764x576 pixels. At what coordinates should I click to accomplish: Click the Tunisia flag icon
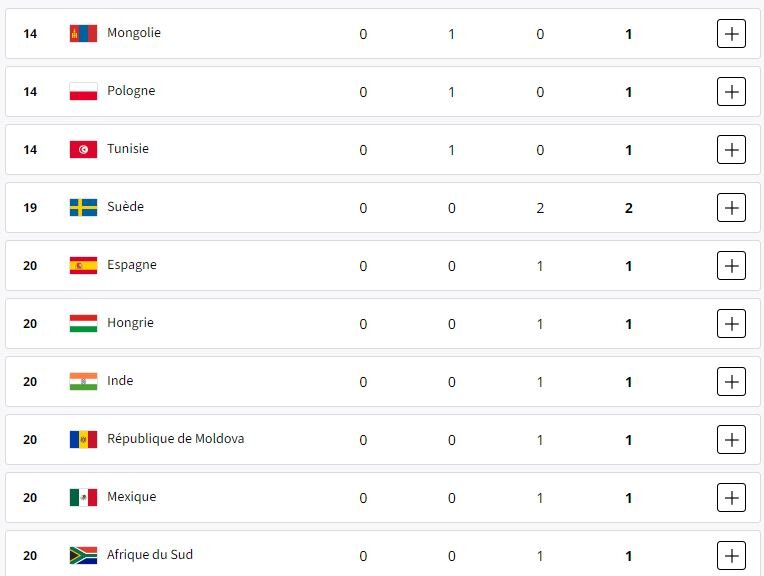(x=83, y=150)
